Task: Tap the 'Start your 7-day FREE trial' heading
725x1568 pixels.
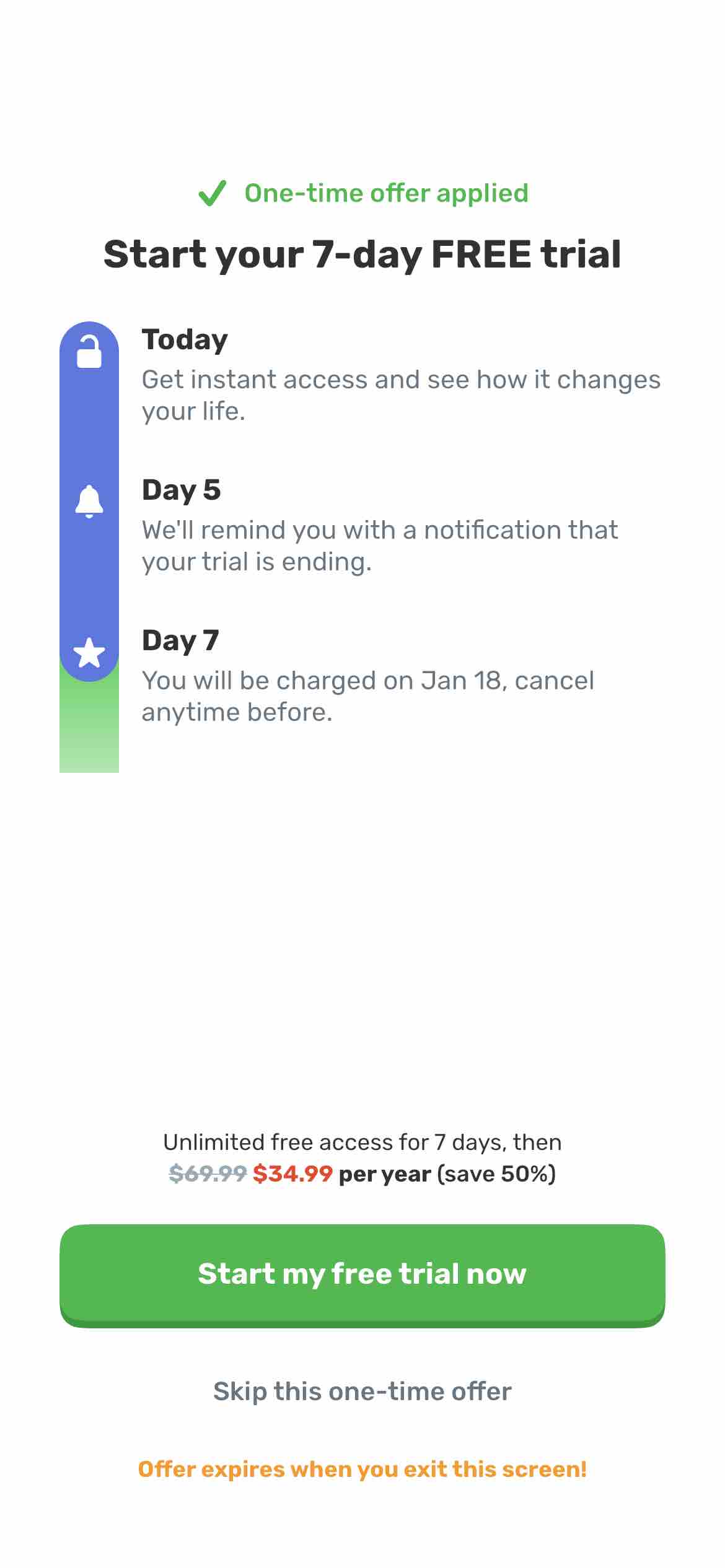Action: (x=362, y=255)
